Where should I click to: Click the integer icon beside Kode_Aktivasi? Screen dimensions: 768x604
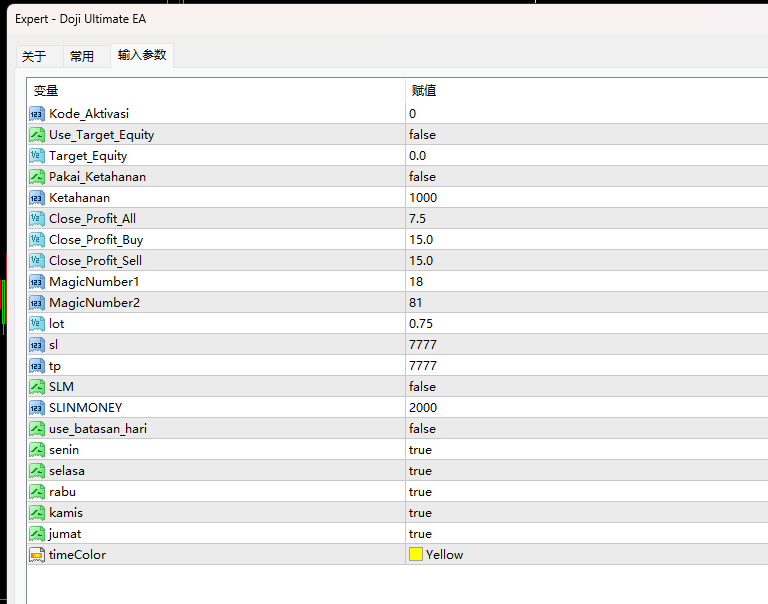tap(37, 114)
